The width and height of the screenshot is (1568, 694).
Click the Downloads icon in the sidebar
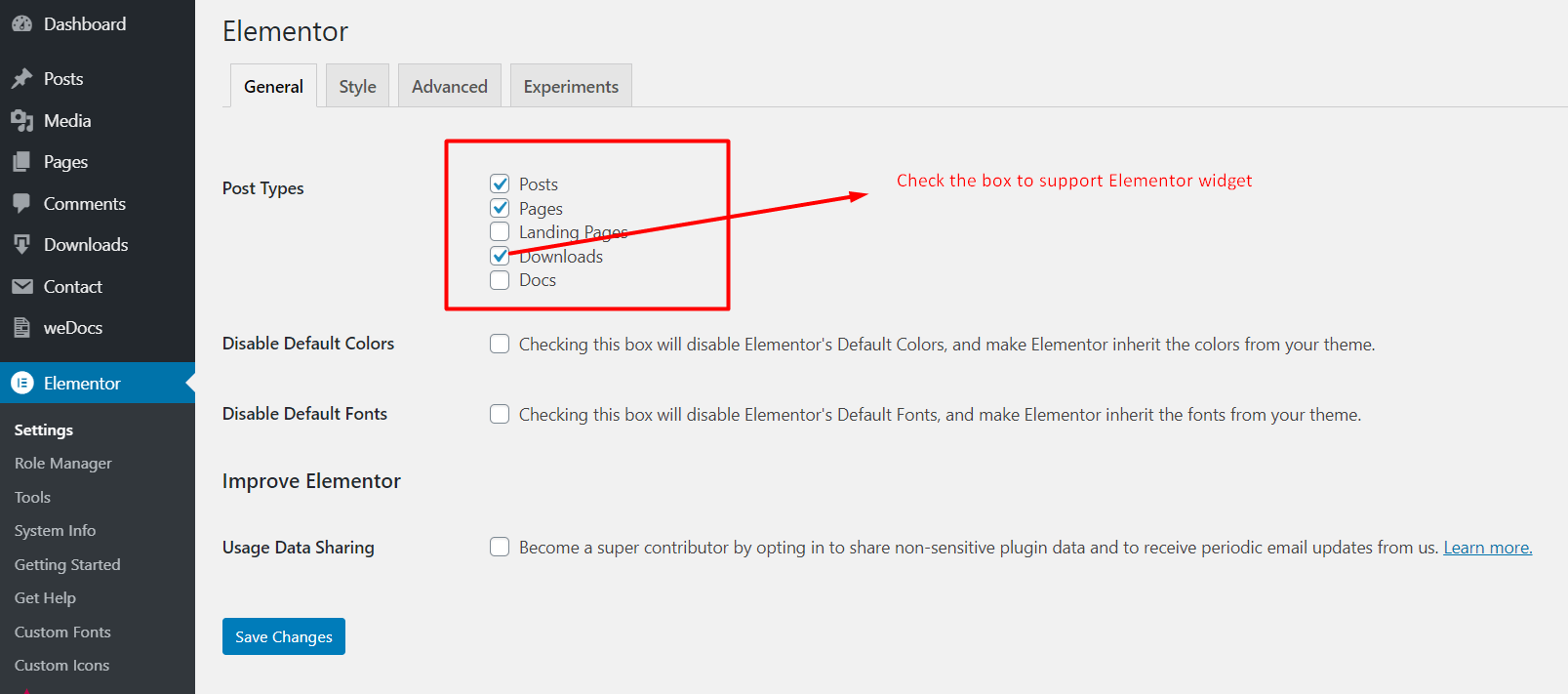click(20, 244)
